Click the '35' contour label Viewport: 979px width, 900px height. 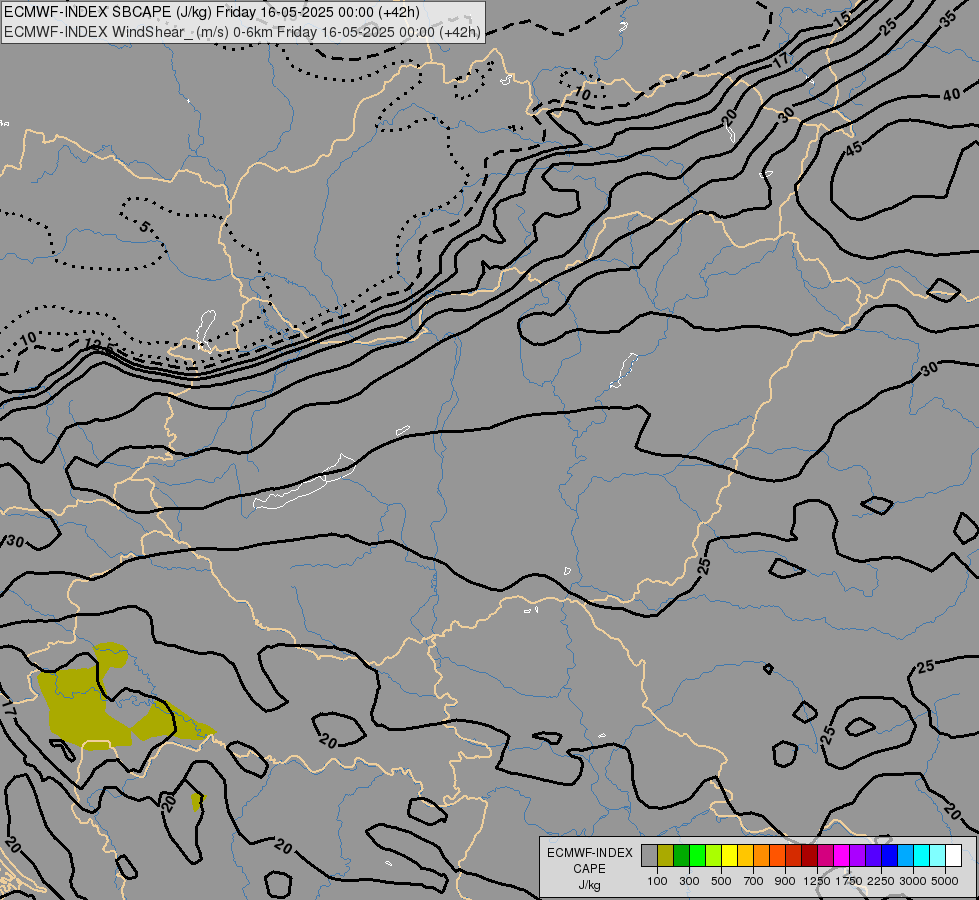click(948, 18)
